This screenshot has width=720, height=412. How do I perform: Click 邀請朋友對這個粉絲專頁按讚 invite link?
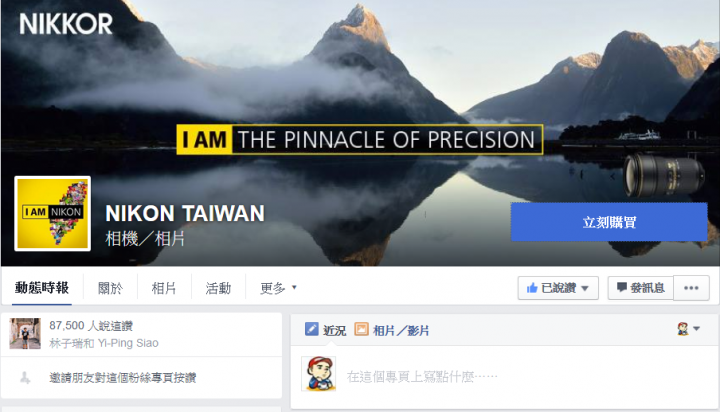[123, 378]
